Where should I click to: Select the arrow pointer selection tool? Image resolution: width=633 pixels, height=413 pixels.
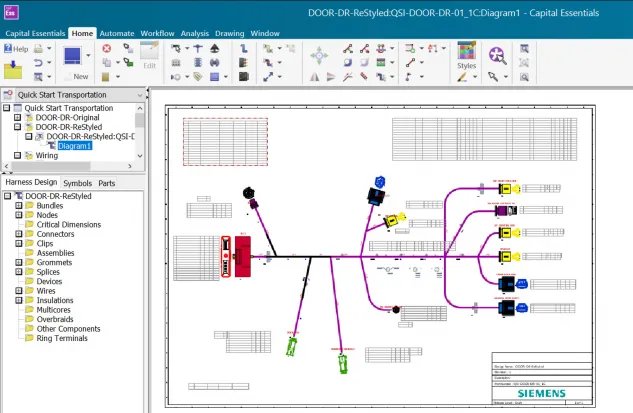(493, 76)
